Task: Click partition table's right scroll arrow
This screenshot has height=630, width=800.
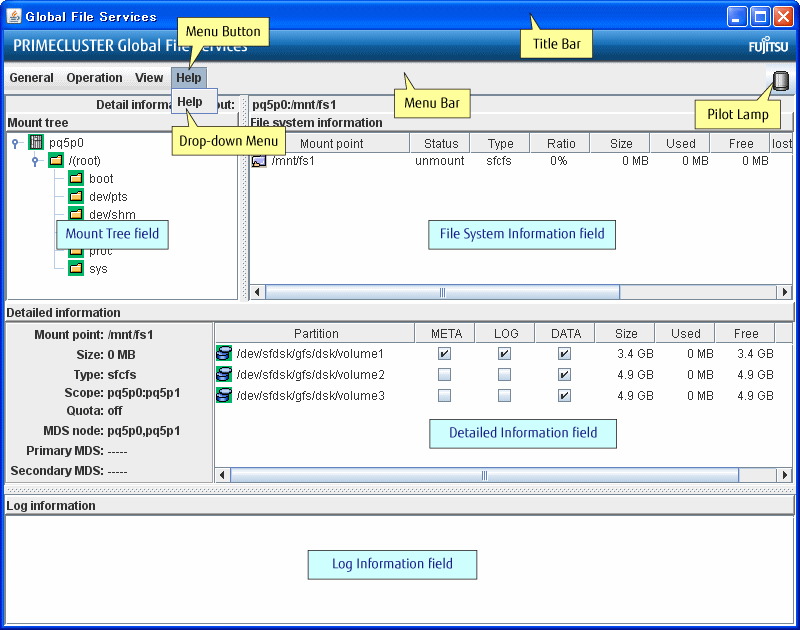Action: click(x=785, y=475)
